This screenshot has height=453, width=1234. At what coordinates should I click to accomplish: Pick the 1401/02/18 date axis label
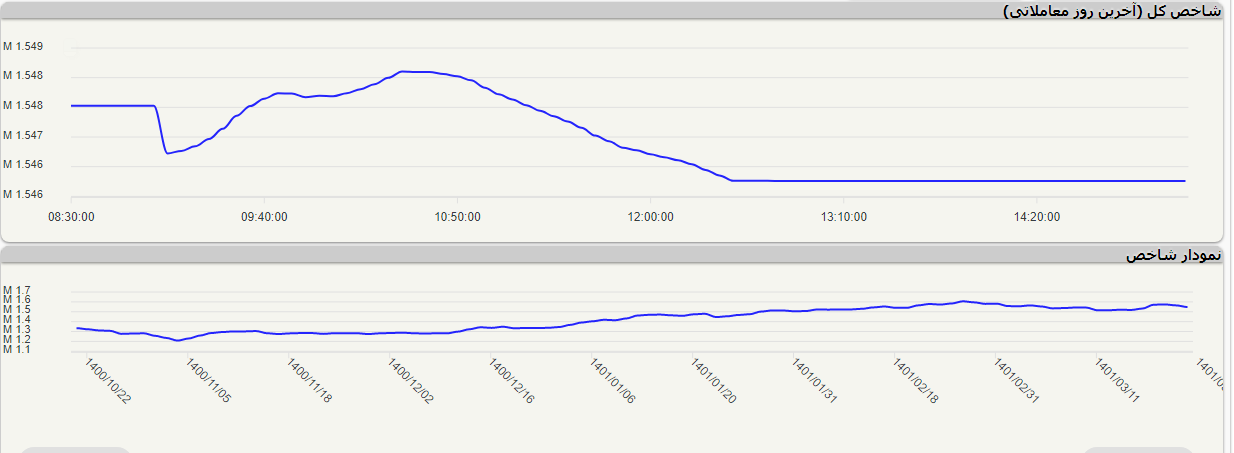(916, 382)
